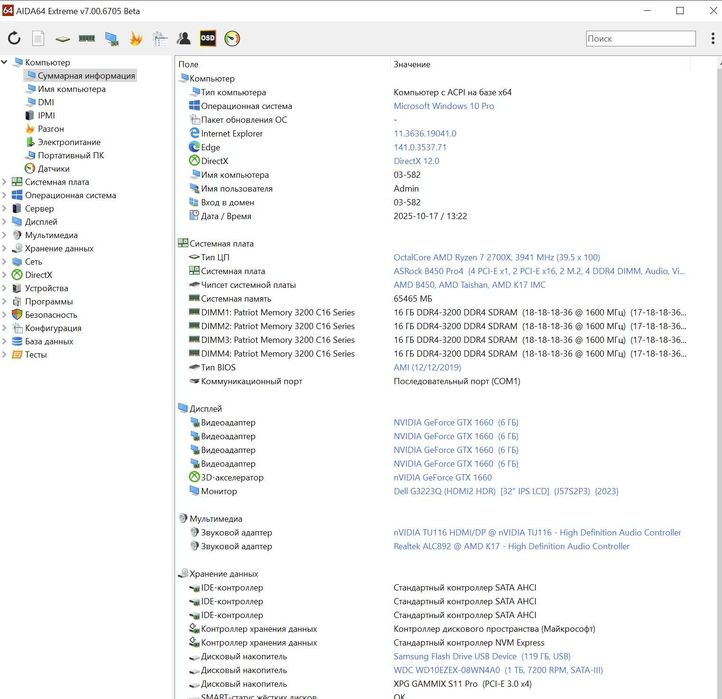This screenshot has width=722, height=699.
Task: Expand the Хранение данных tree node
Action: 5,248
